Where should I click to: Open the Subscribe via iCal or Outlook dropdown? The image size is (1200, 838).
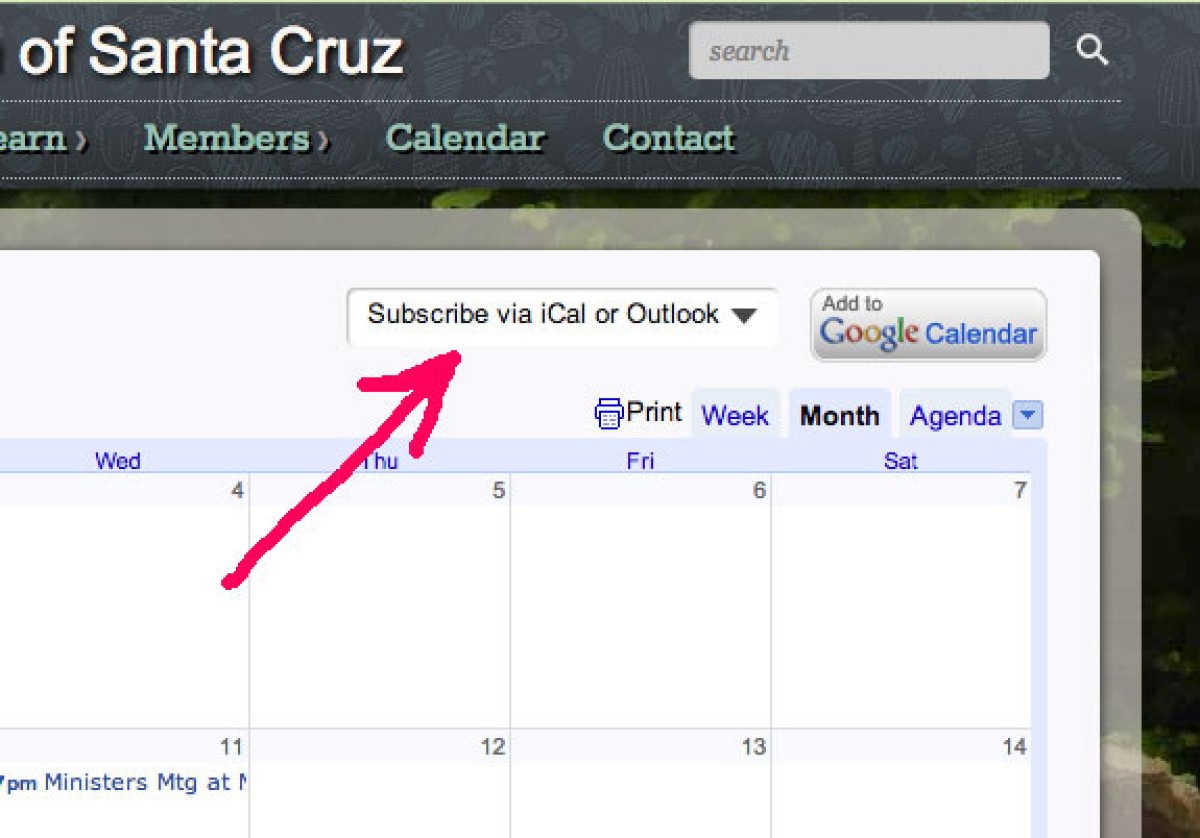tap(562, 315)
